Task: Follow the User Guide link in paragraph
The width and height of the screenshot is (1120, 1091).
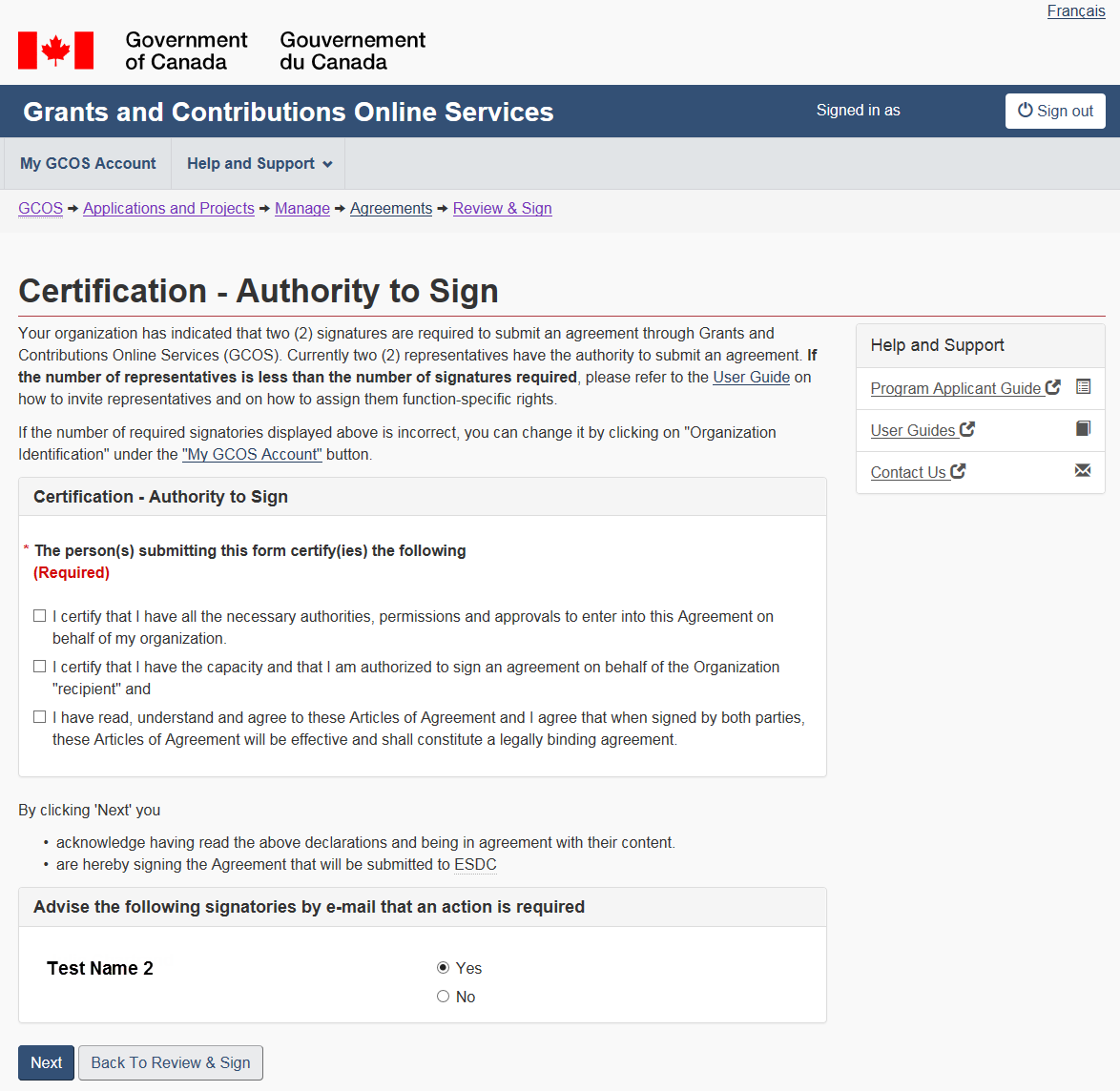Action: pos(751,378)
